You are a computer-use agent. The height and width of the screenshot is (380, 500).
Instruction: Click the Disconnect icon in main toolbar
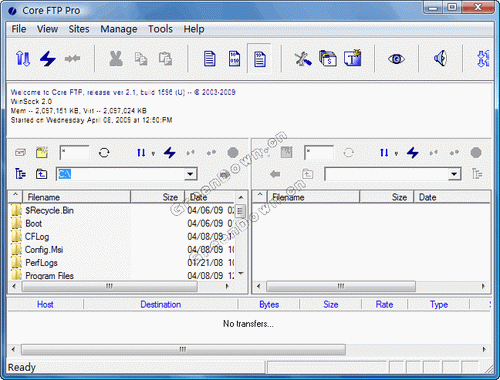click(x=72, y=59)
